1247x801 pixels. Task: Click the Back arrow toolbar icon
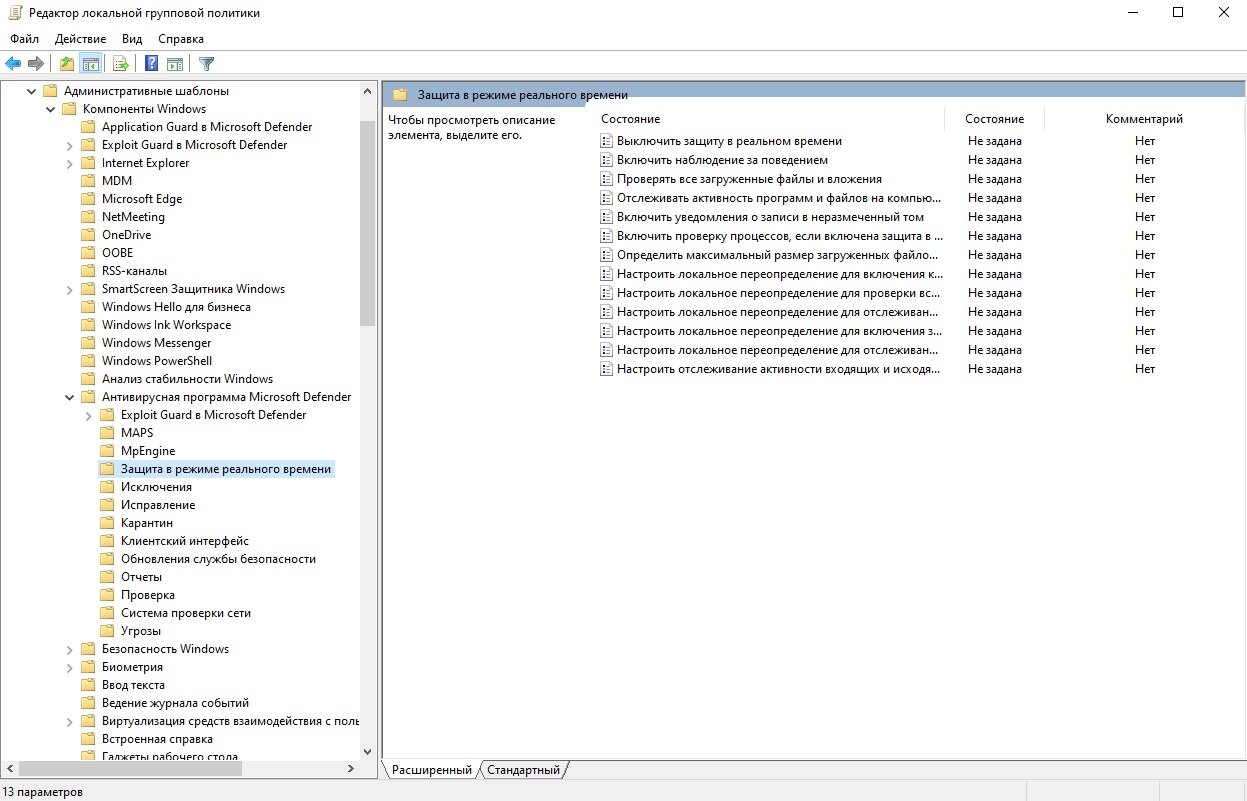(13, 64)
